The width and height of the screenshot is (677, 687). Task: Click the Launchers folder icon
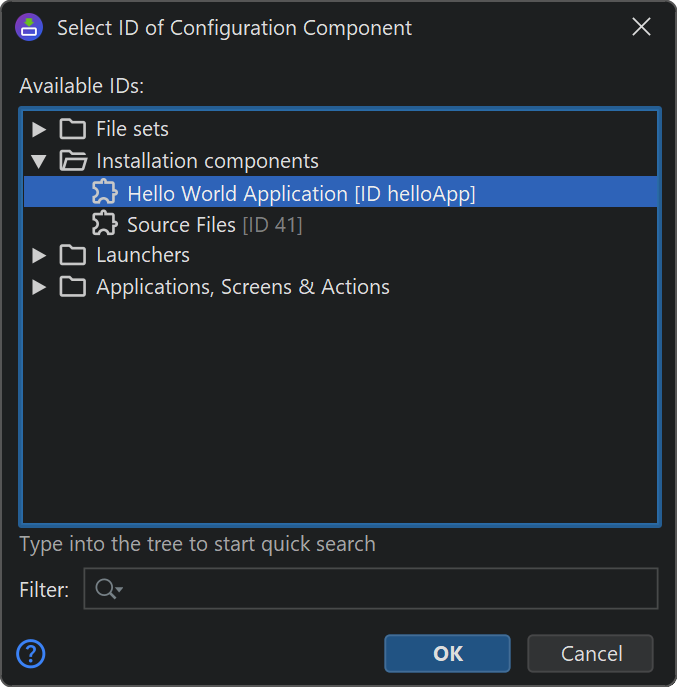pyautogui.click(x=72, y=255)
